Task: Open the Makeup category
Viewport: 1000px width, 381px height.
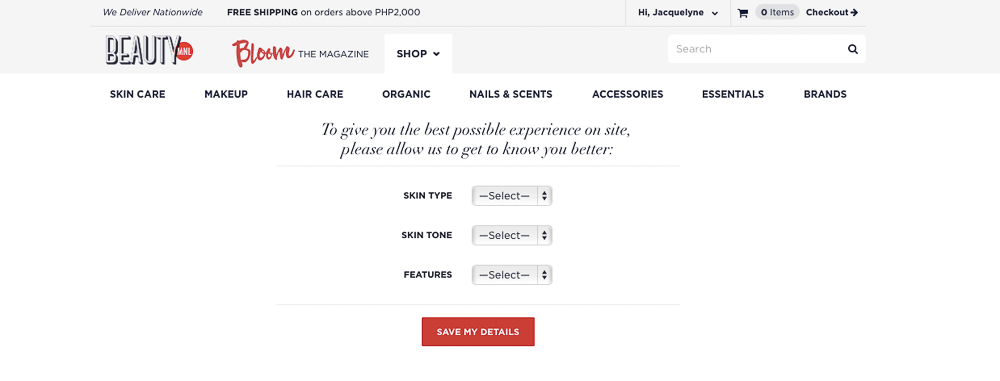Action: (226, 94)
